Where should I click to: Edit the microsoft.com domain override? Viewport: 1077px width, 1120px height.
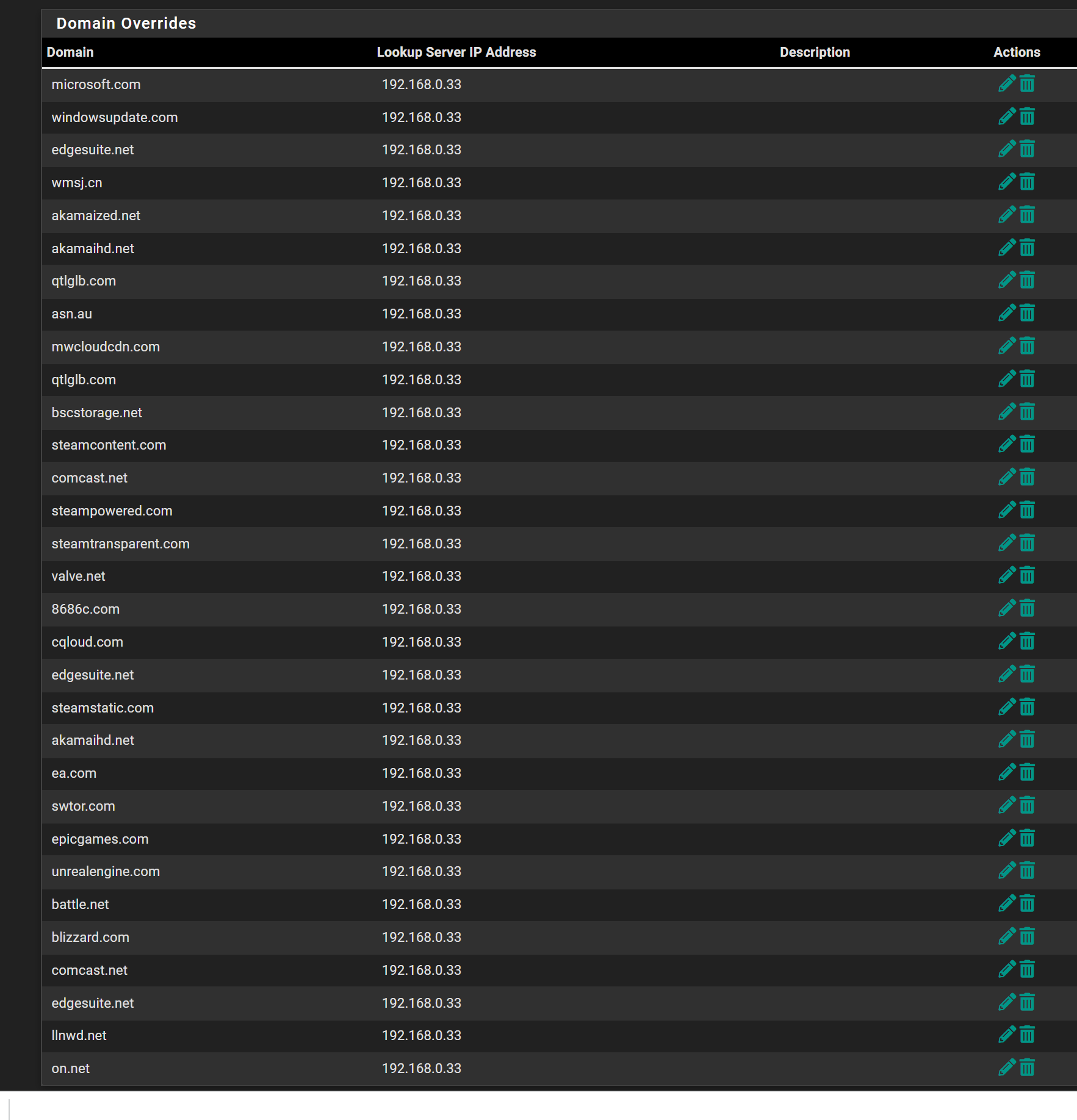(x=1007, y=84)
